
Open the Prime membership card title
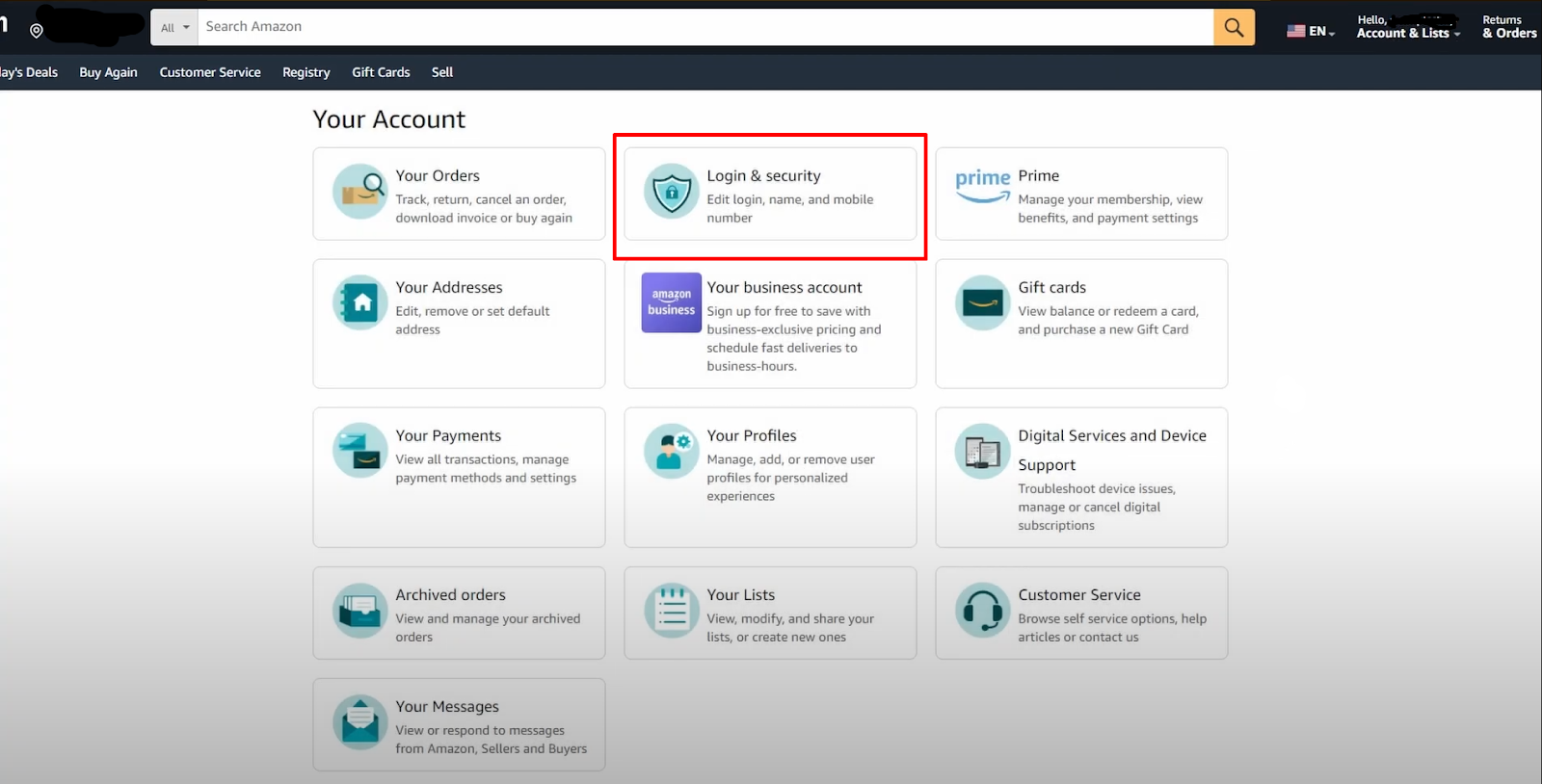[x=1039, y=175]
